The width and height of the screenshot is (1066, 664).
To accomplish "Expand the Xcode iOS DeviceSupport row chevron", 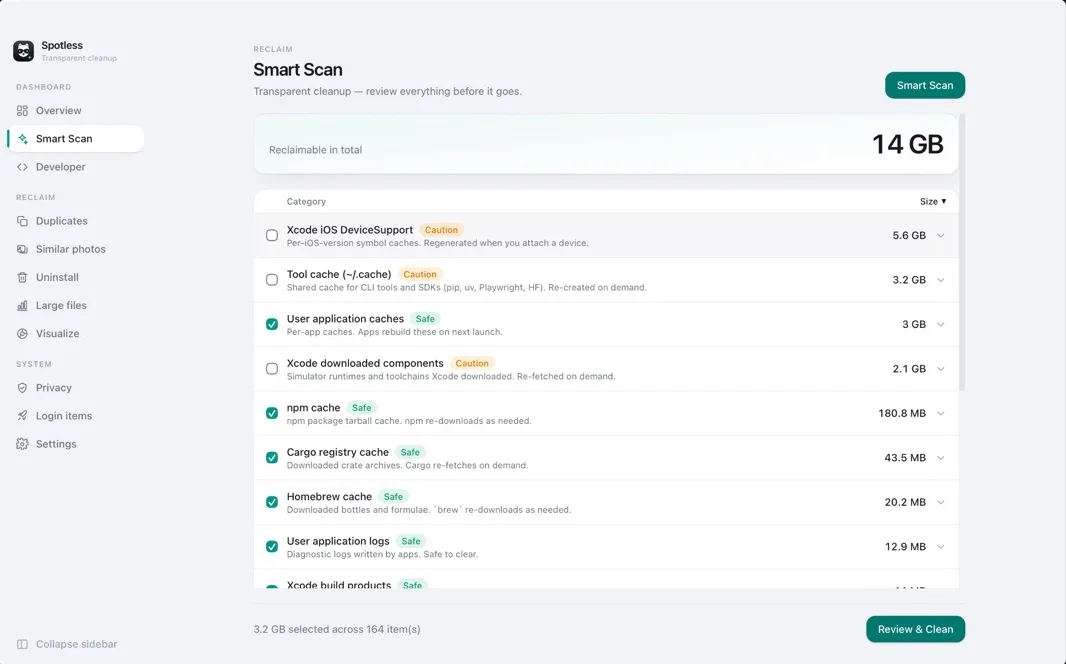I will tap(941, 236).
